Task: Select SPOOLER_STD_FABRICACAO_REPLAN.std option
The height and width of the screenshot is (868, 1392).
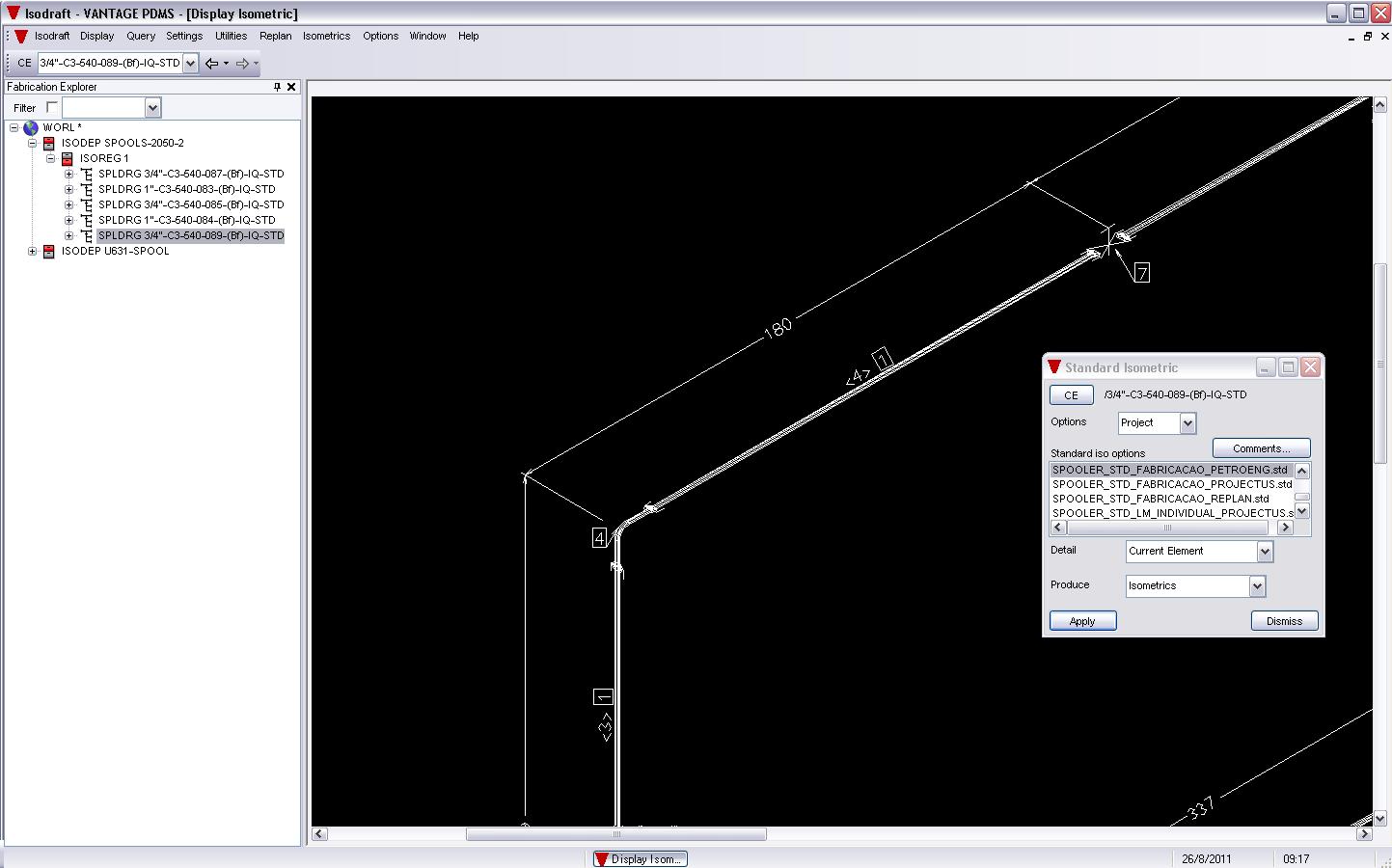Action: [x=1171, y=499]
